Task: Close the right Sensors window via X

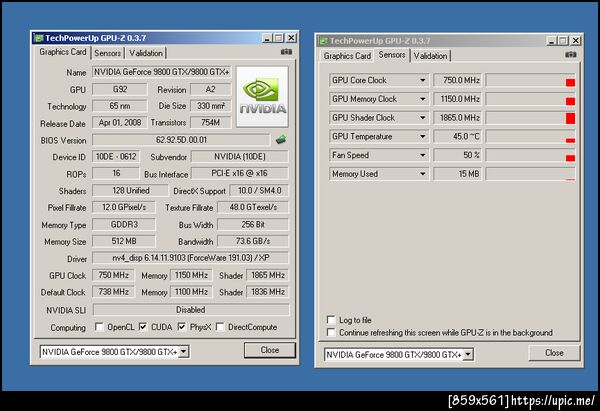Action: coord(576,41)
